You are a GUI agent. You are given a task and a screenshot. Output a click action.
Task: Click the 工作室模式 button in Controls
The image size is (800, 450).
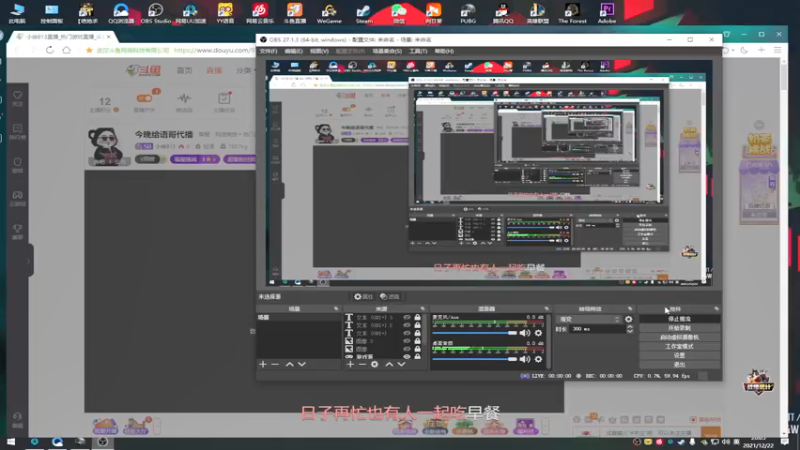(679, 346)
